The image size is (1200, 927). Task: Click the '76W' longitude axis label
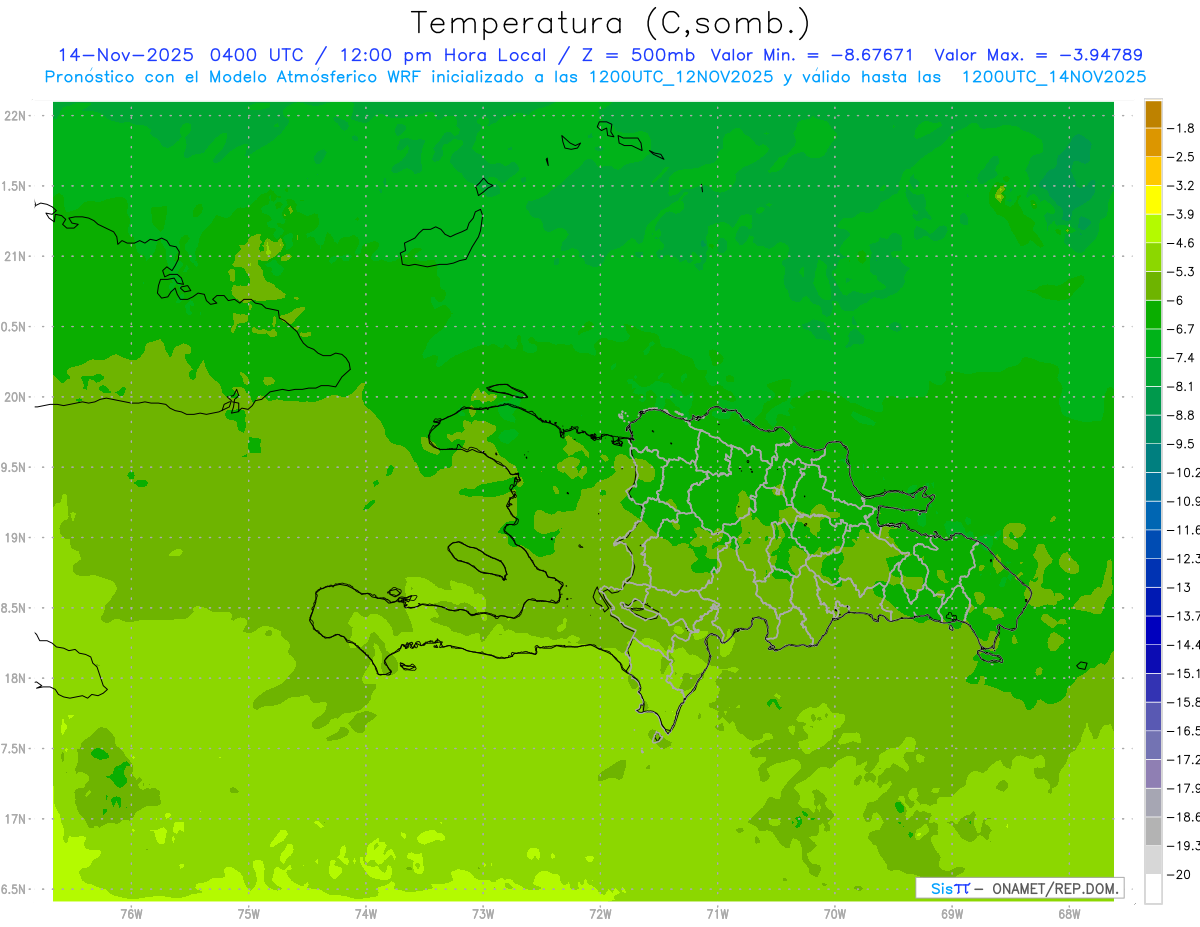pyautogui.click(x=131, y=913)
